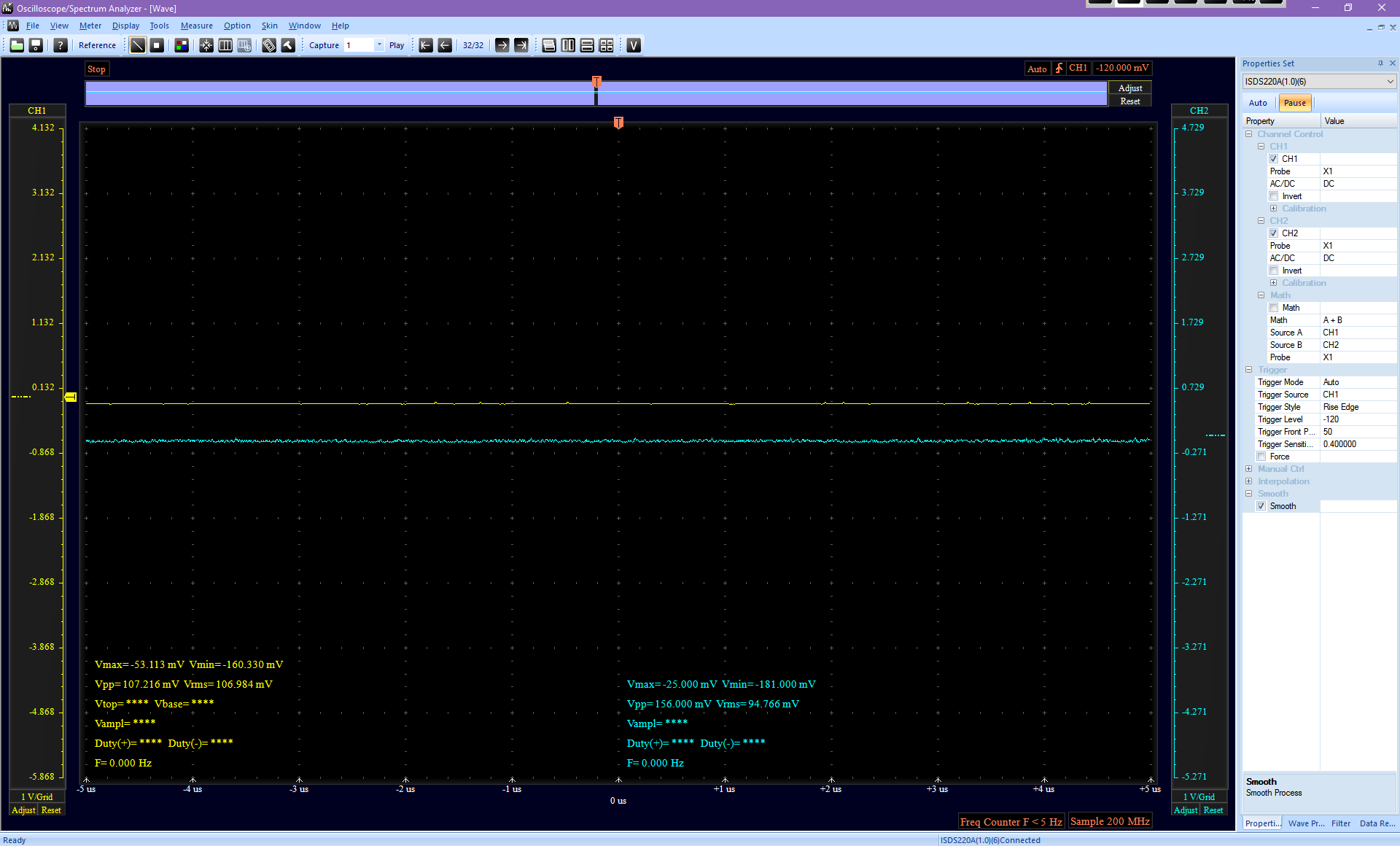Jump to first captured frame arrow
The width and height of the screenshot is (1400, 846).
coord(426,45)
